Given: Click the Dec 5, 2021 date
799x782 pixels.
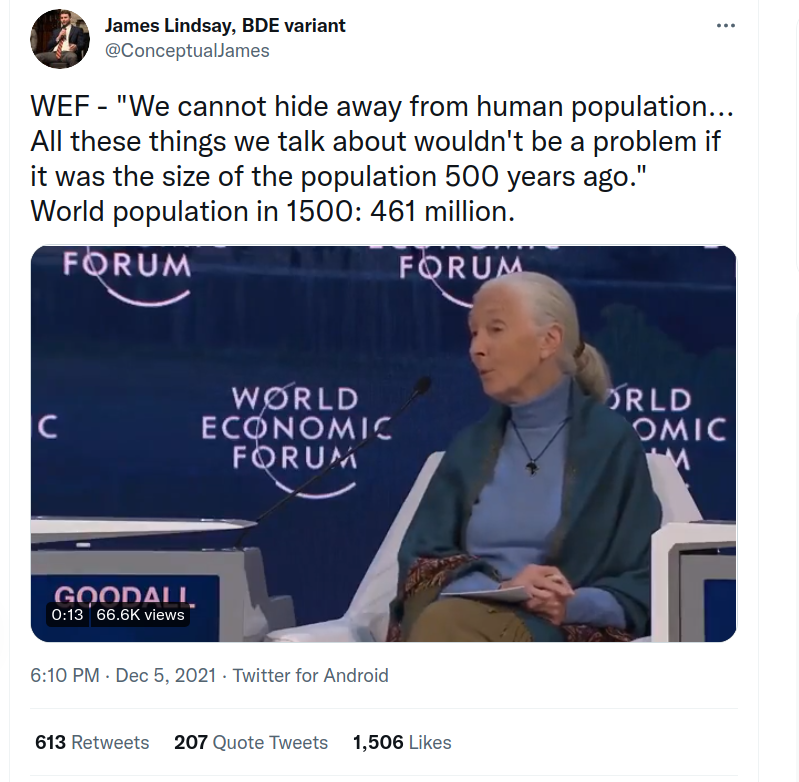Looking at the screenshot, I should pyautogui.click(x=166, y=676).
